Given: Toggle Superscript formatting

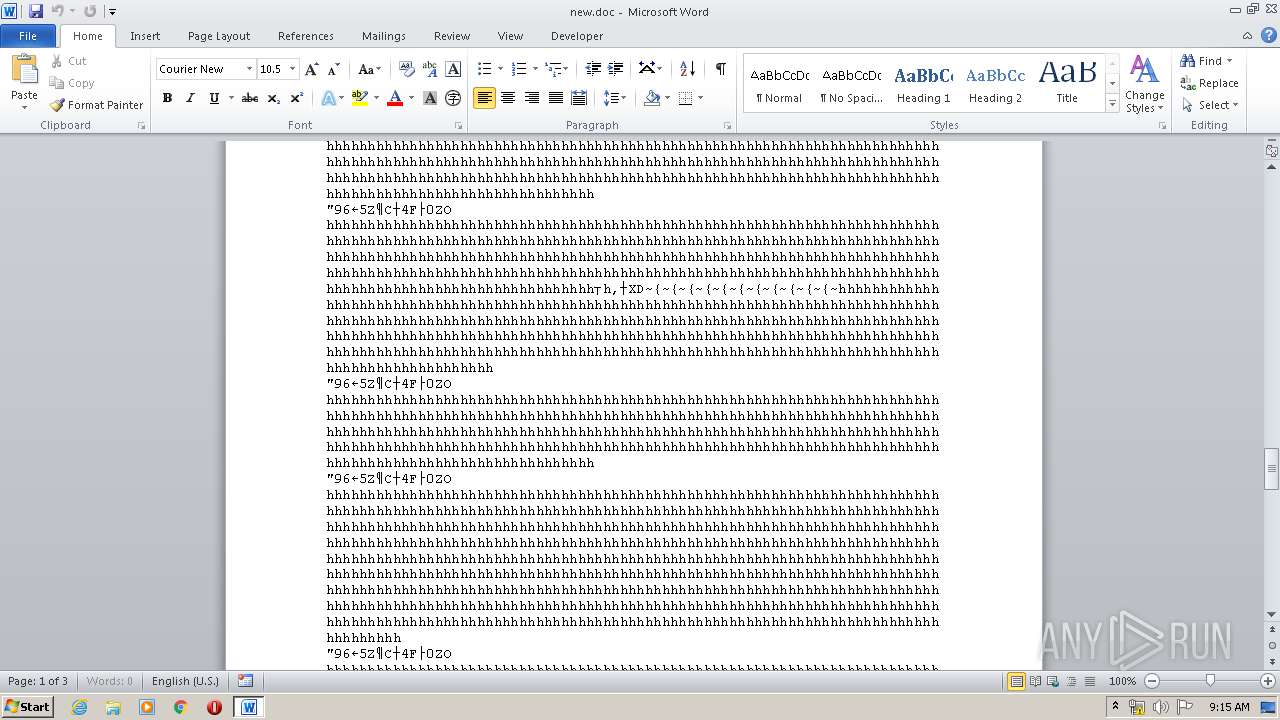Looking at the screenshot, I should click(297, 98).
